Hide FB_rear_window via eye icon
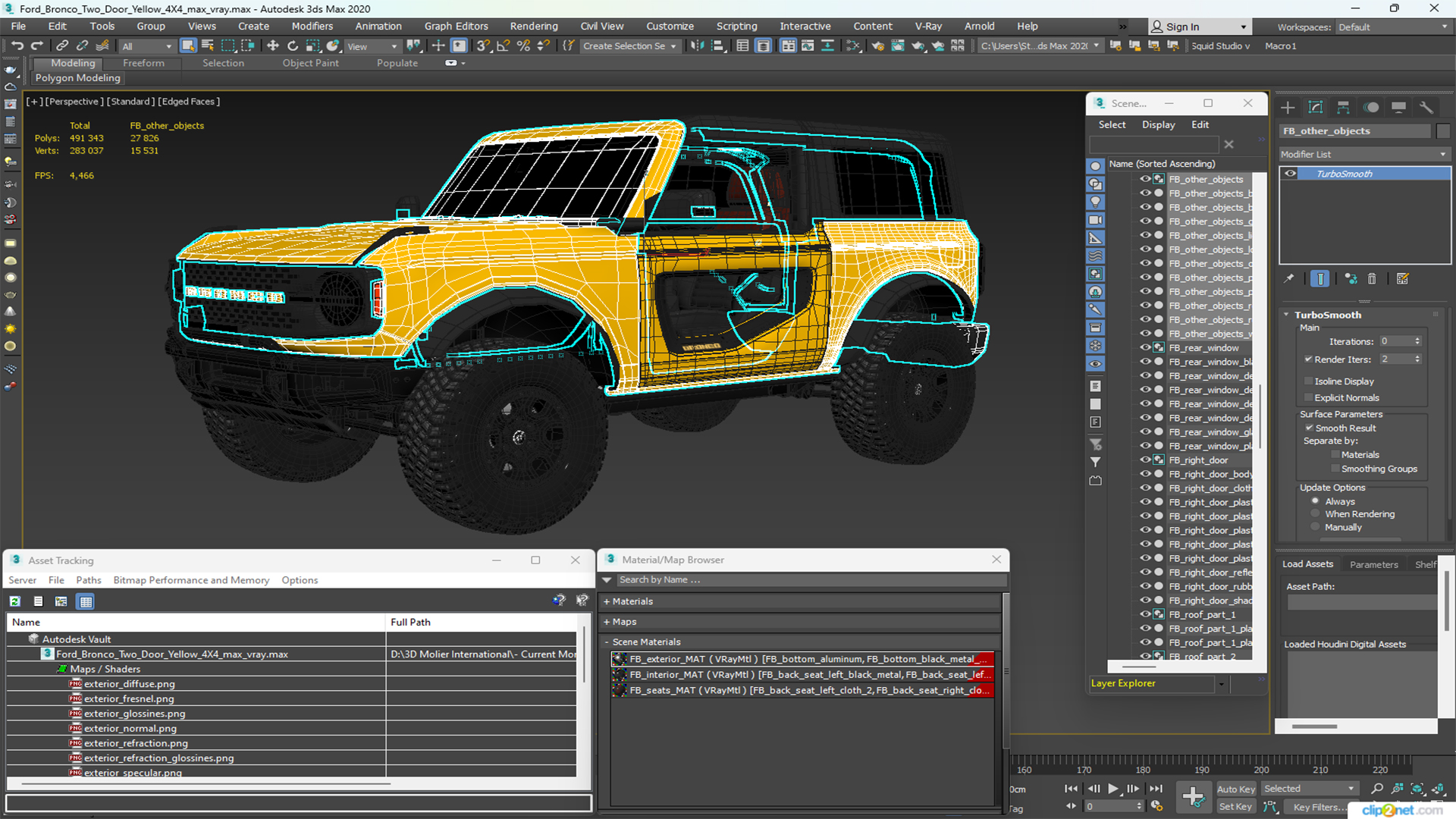The height and width of the screenshot is (819, 1456). pos(1145,347)
